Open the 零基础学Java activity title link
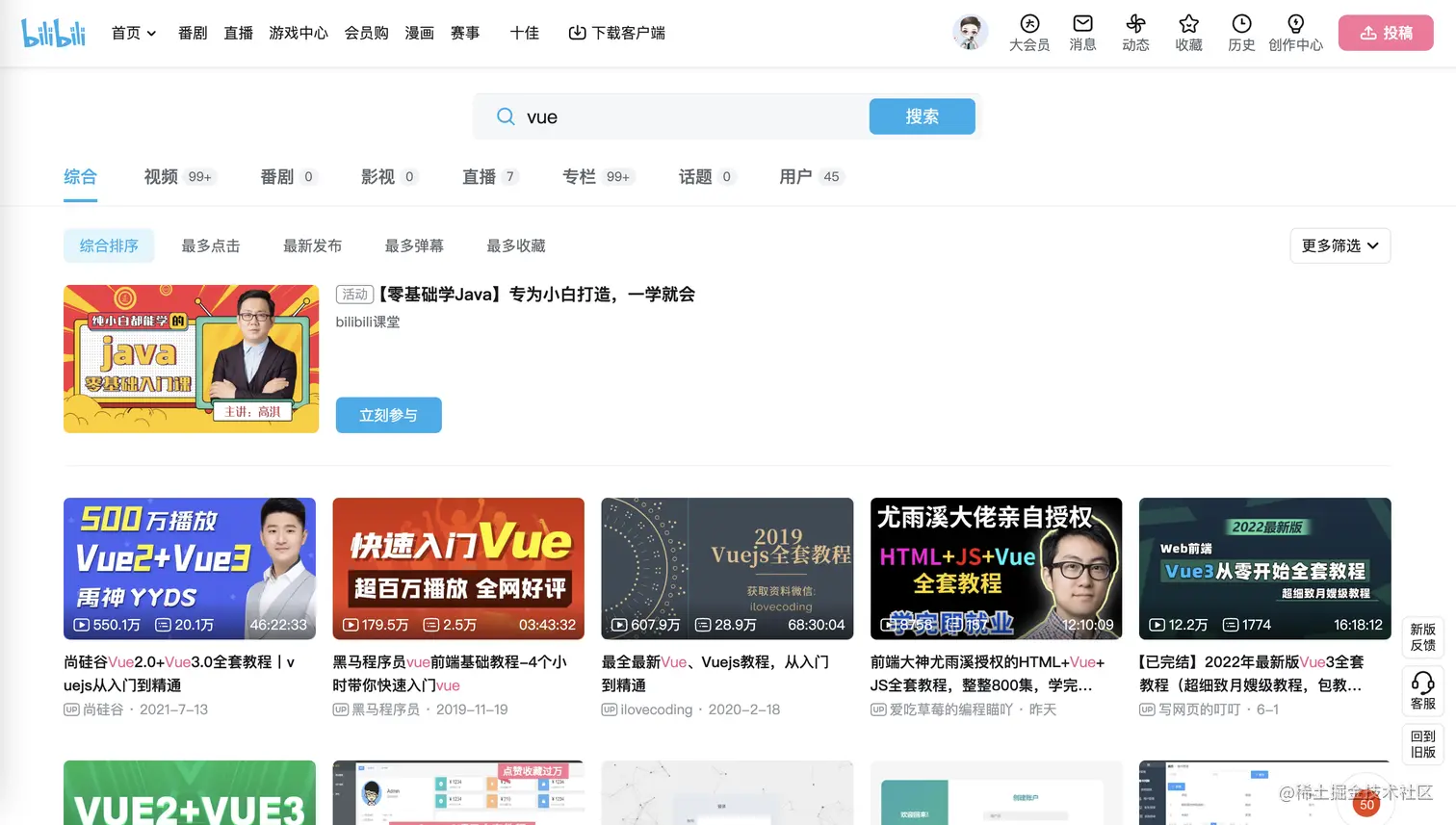The image size is (1456, 825). click(536, 295)
